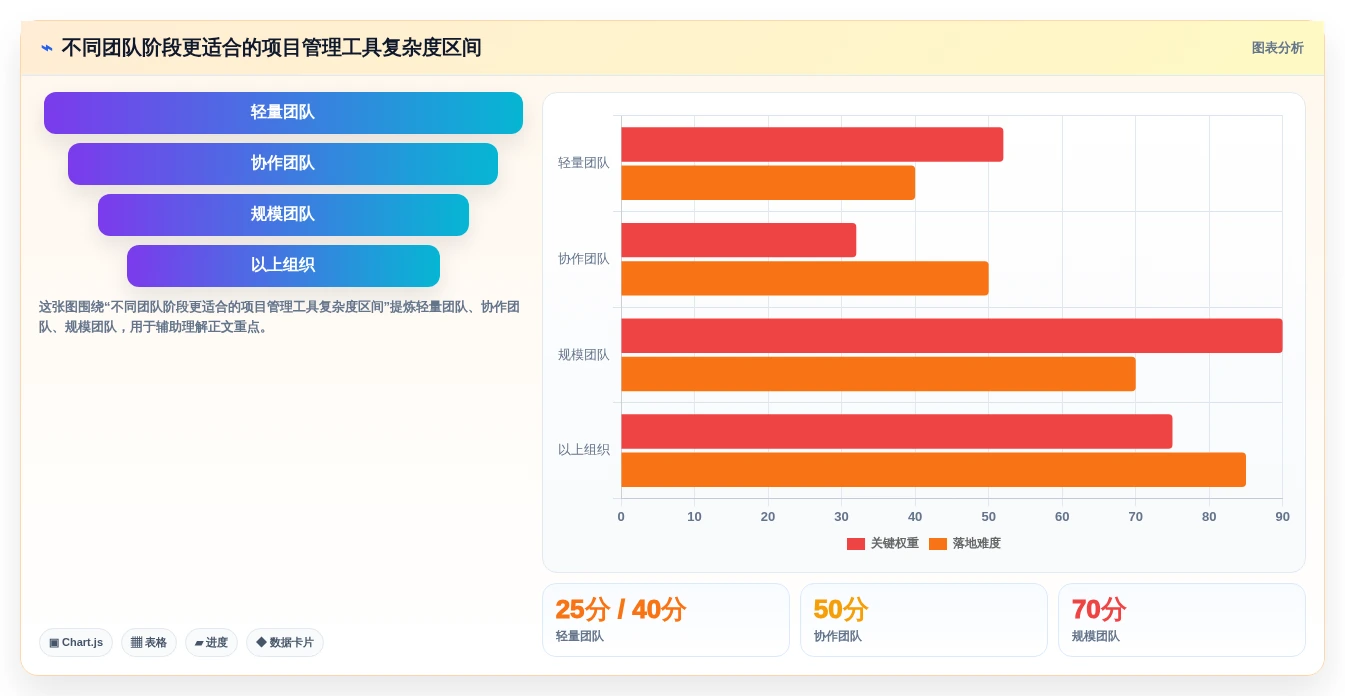Click the 轻量团队 y-axis label in chart

[584, 163]
